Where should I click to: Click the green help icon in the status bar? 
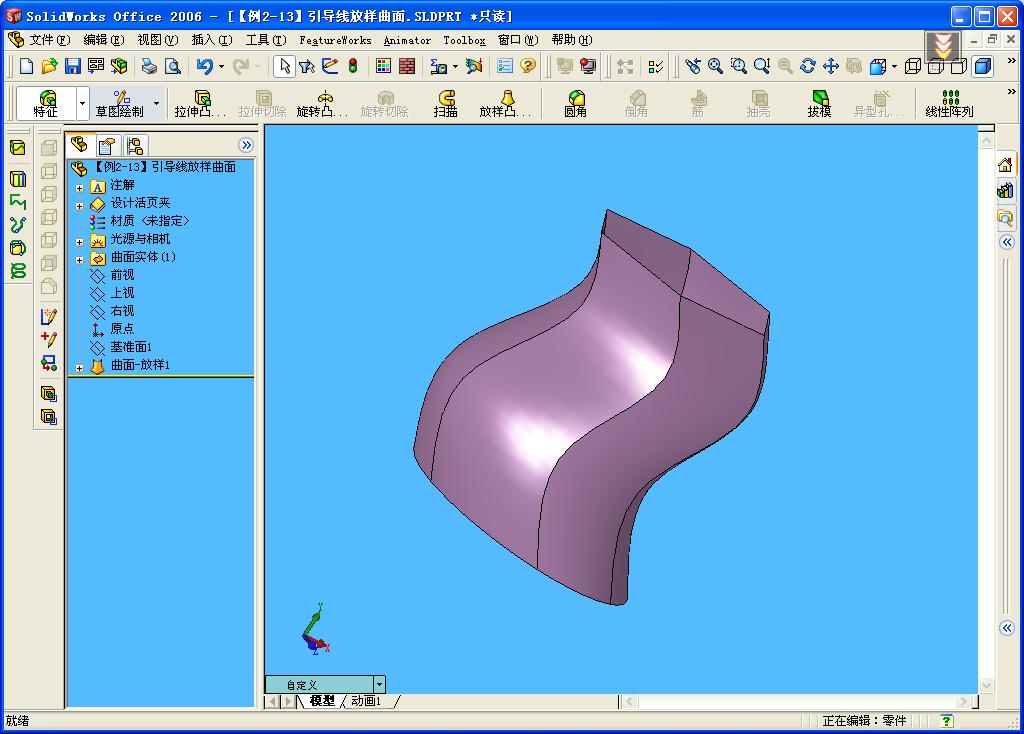tap(946, 720)
